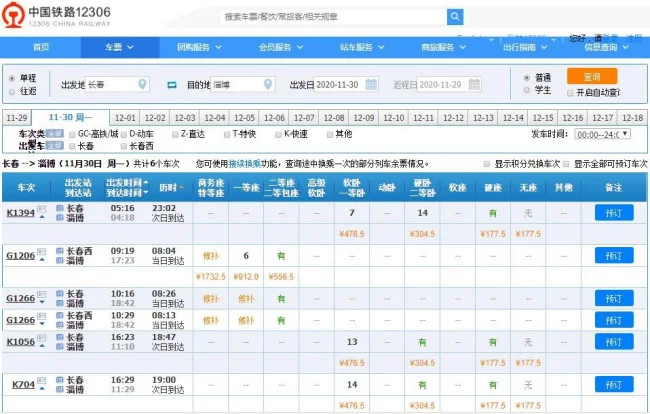The height and width of the screenshot is (414, 650).
Task: Collapse price row arrow under G1206
Action: click(42, 260)
